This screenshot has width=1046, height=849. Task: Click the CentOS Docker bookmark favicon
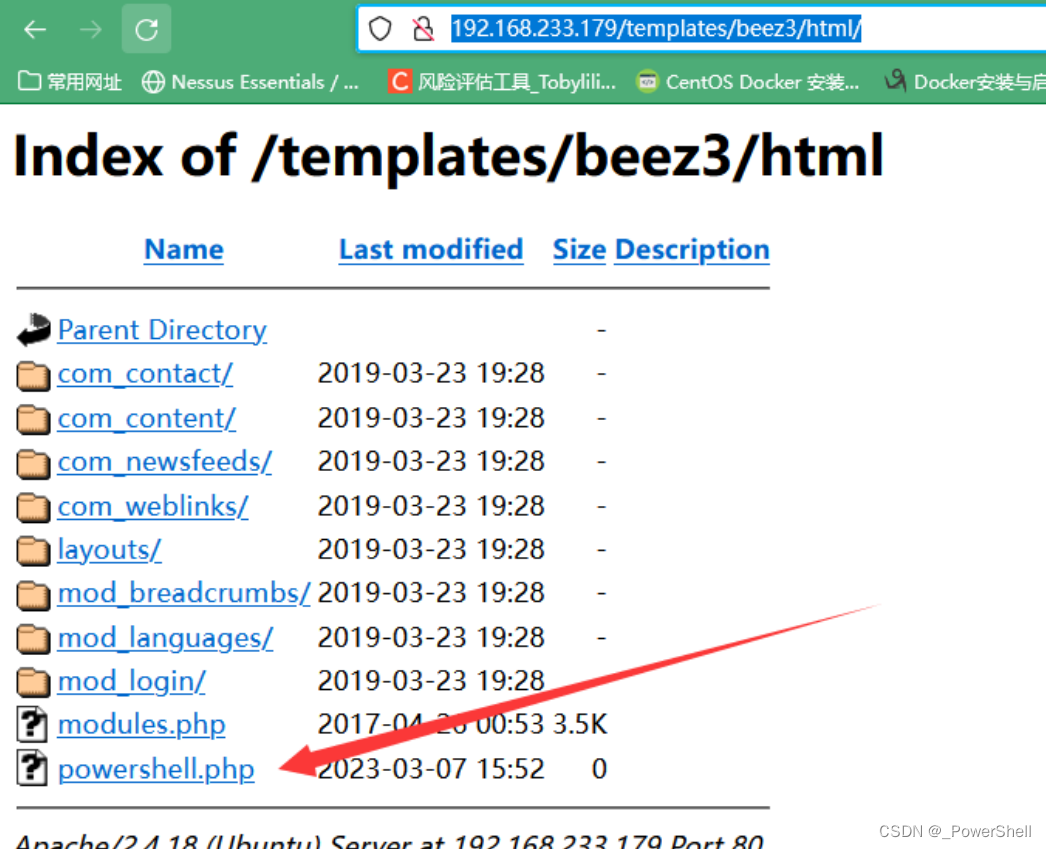coord(646,82)
